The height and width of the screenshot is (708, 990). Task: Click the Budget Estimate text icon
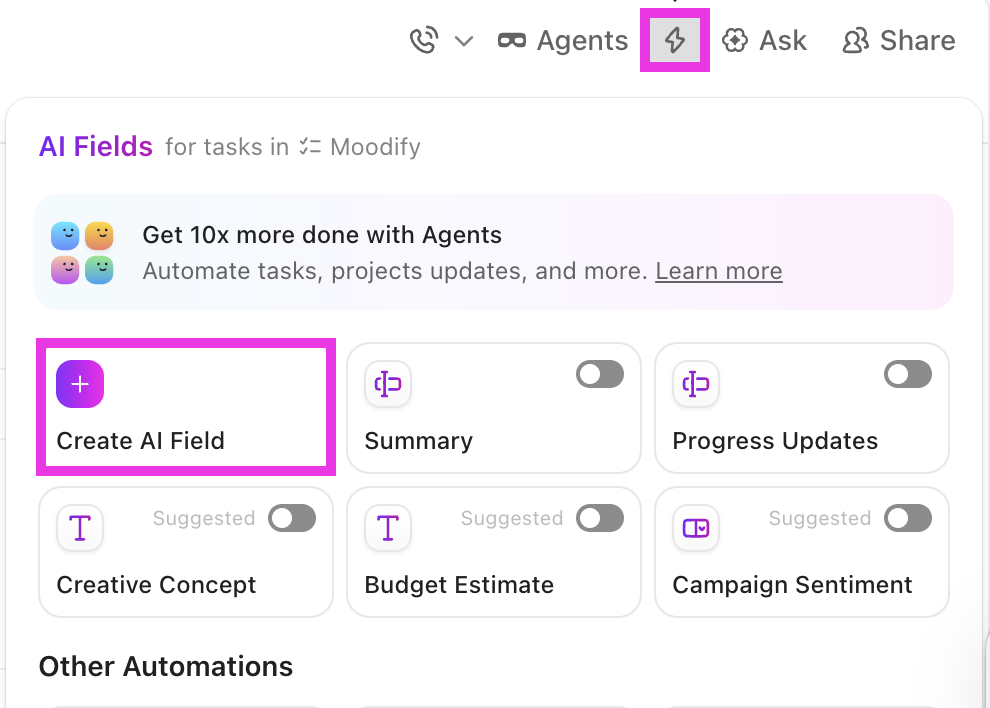tap(388, 528)
